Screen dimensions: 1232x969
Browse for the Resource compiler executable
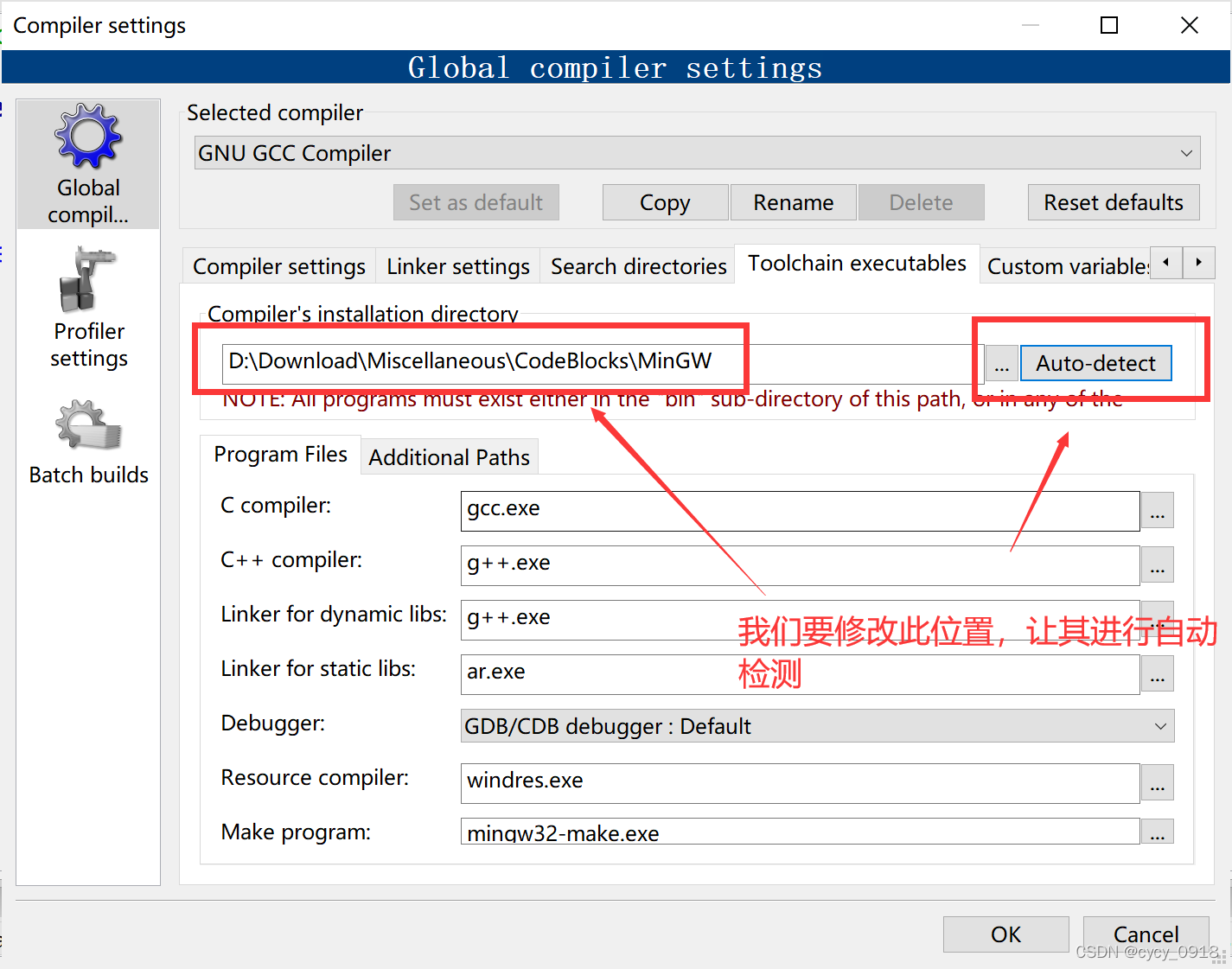1158,783
